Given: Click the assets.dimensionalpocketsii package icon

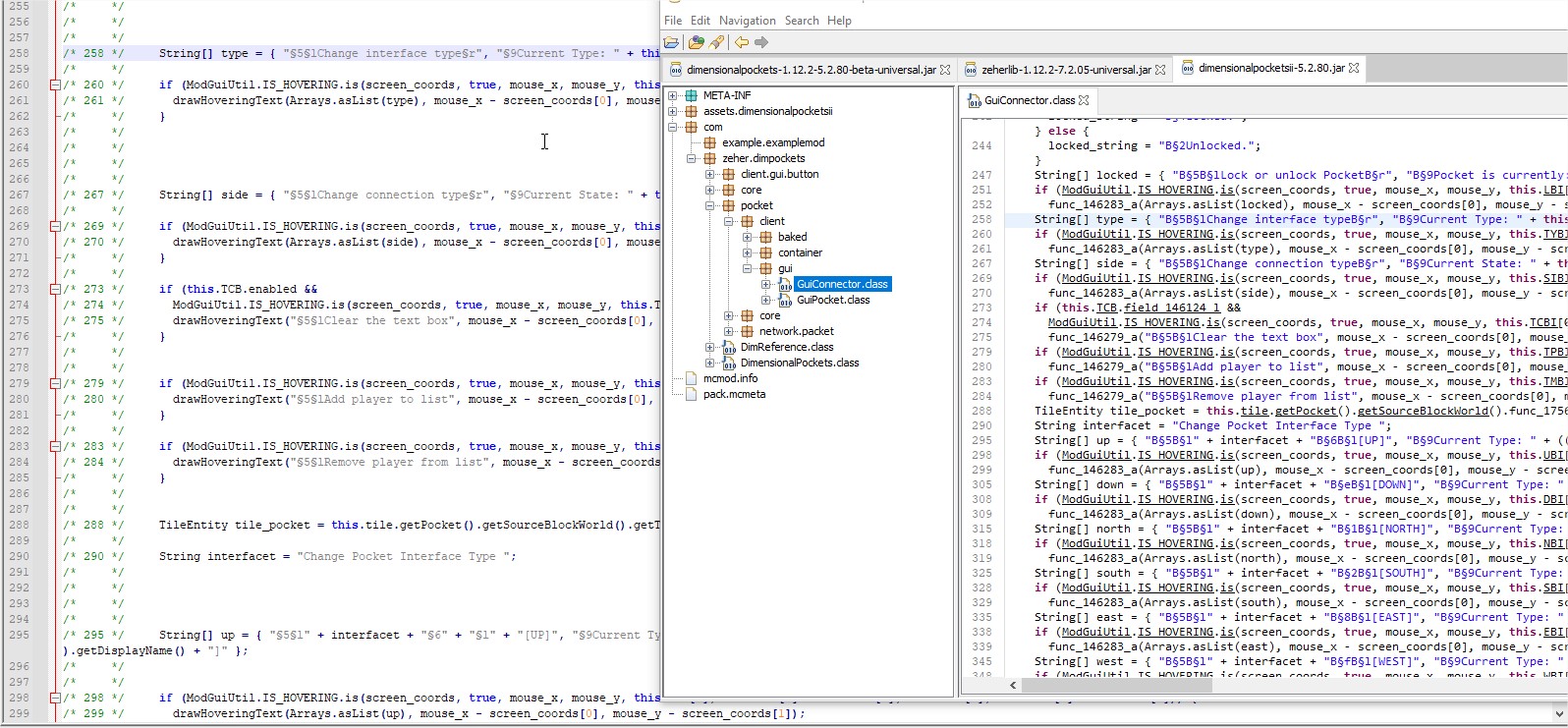Looking at the screenshot, I should click(x=692, y=111).
